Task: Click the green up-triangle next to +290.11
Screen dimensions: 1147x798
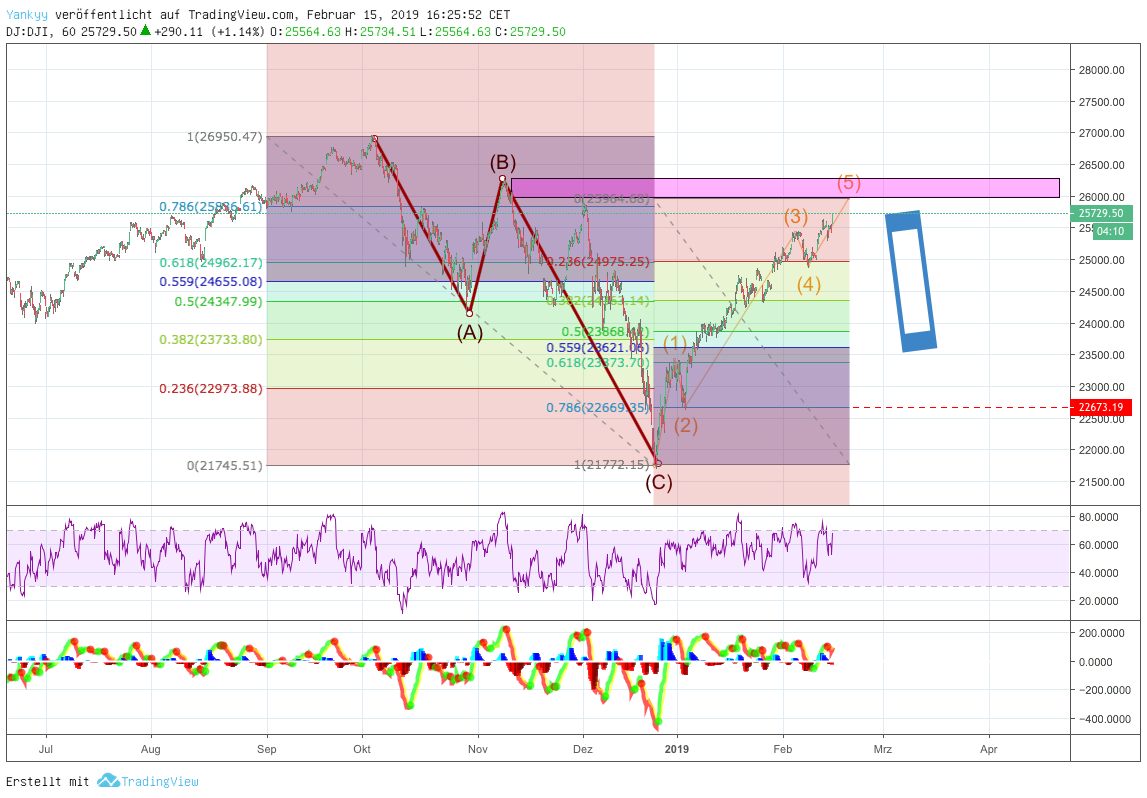Action: tap(146, 31)
